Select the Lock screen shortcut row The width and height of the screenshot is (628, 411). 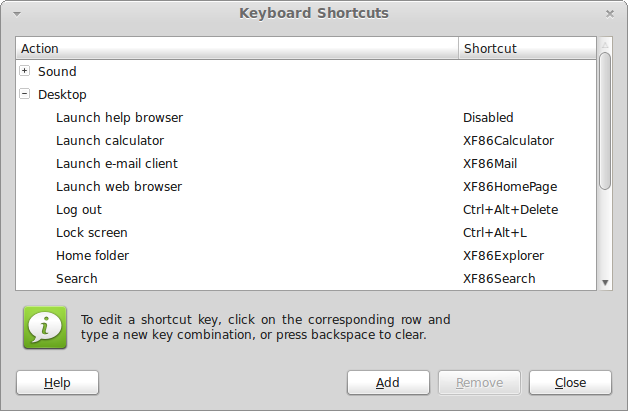[92, 233]
